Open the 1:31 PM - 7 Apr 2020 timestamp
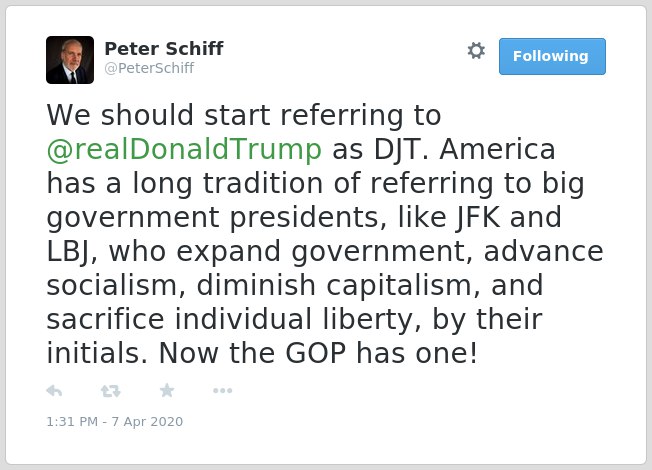652x470 pixels. point(115,422)
